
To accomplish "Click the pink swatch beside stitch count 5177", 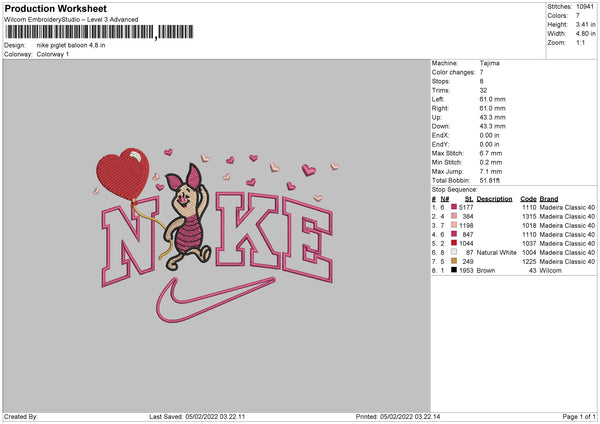I will (x=454, y=207).
